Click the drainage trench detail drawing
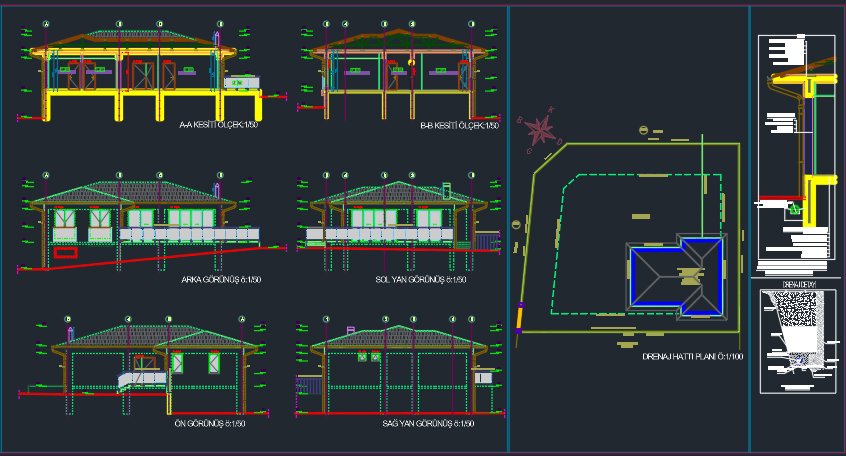Screen dimensions: 846x456 tap(794, 340)
